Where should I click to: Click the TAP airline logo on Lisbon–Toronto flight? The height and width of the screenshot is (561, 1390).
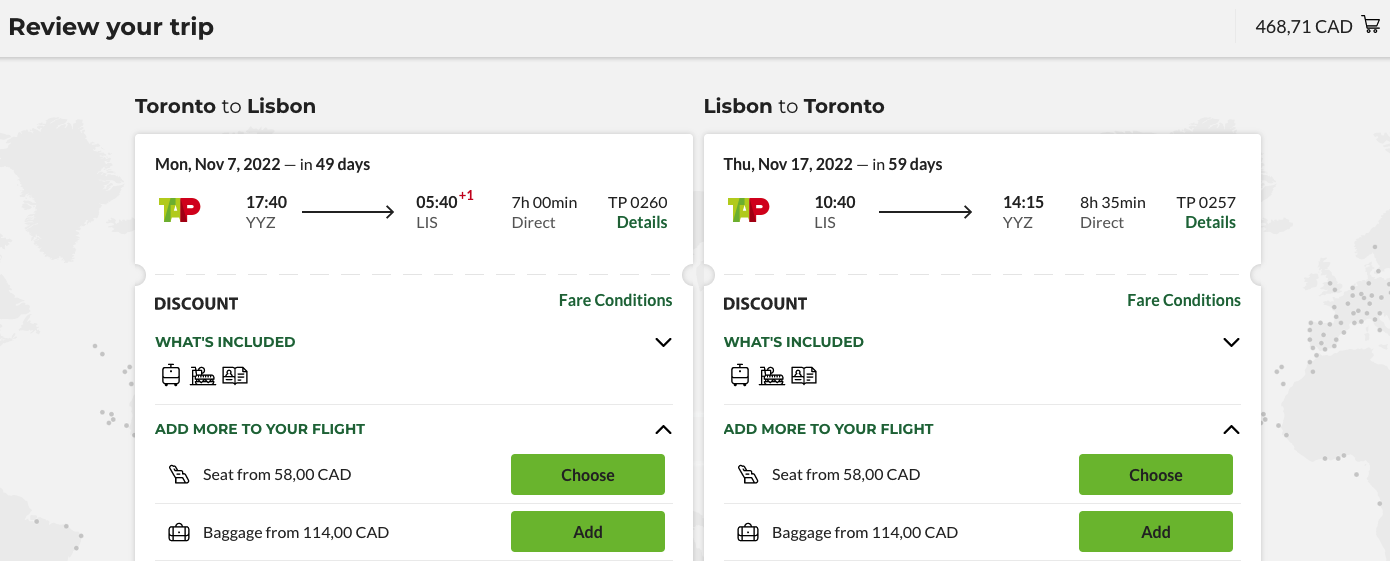pos(748,210)
